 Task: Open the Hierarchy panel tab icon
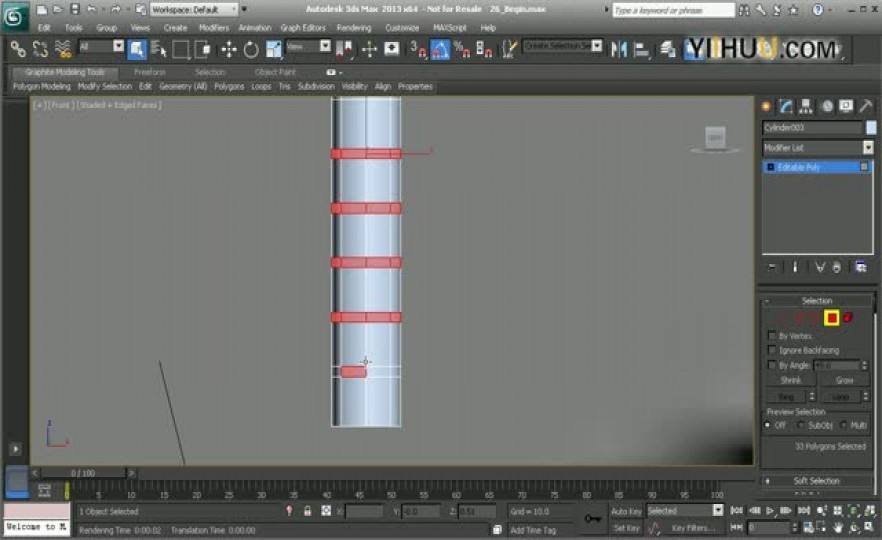[x=806, y=106]
